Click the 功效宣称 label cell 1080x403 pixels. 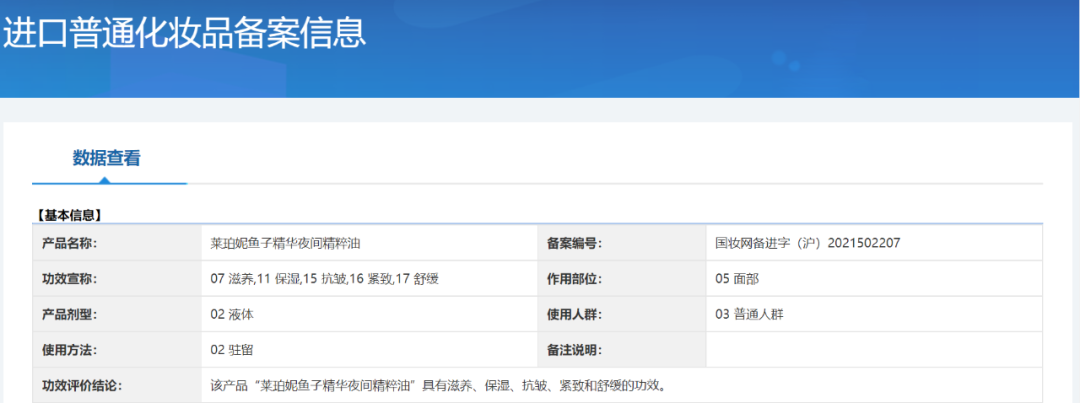(116, 278)
